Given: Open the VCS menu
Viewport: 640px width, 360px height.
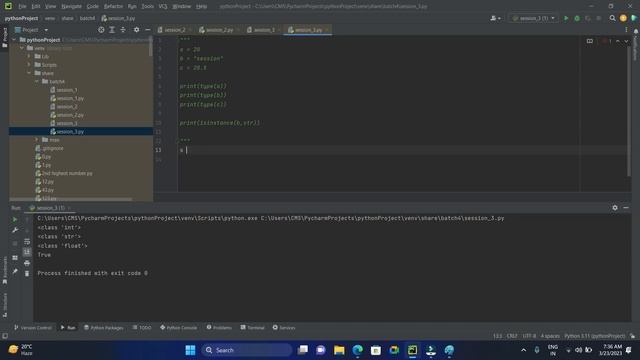Looking at the screenshot, I should tap(163, 6).
